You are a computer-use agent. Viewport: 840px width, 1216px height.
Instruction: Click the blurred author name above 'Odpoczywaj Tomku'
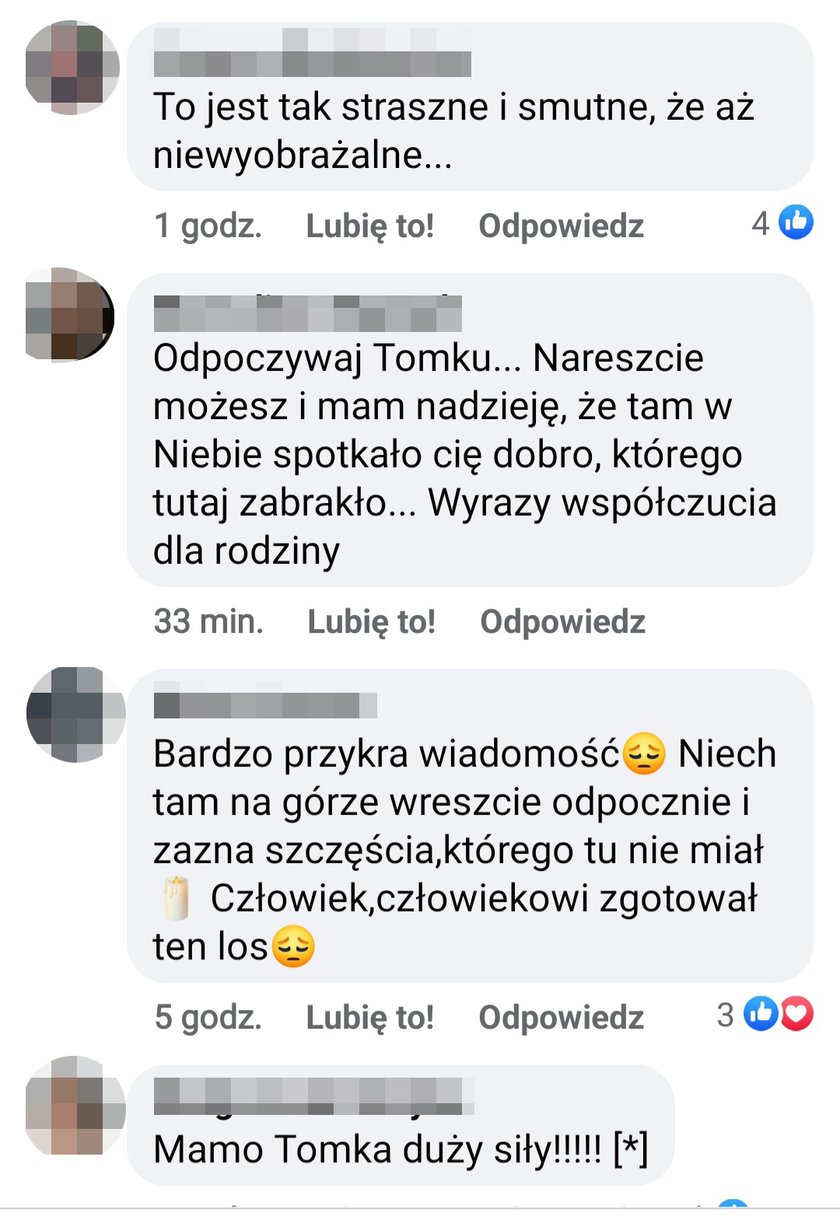click(308, 312)
